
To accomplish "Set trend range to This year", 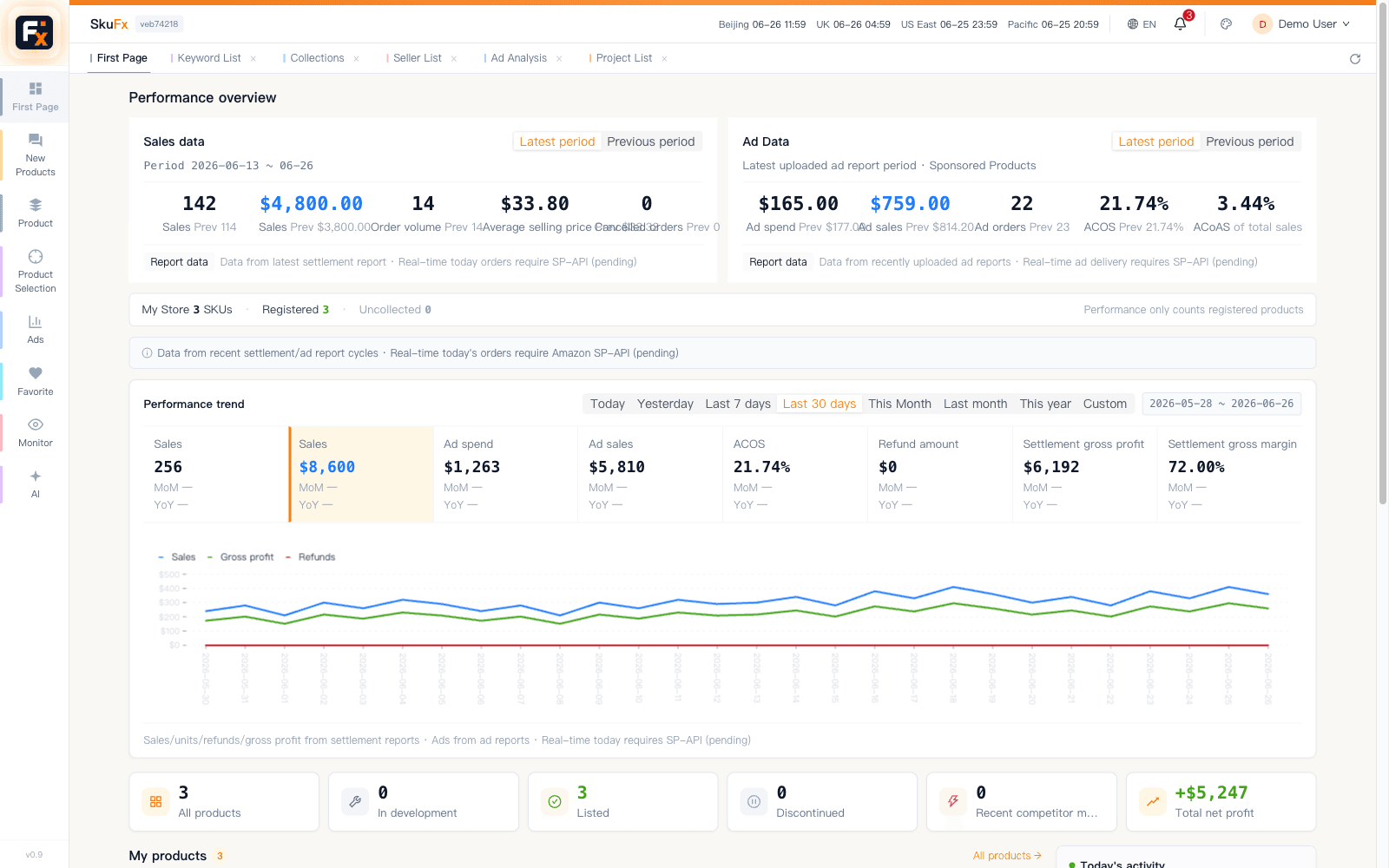I will click(x=1045, y=404).
